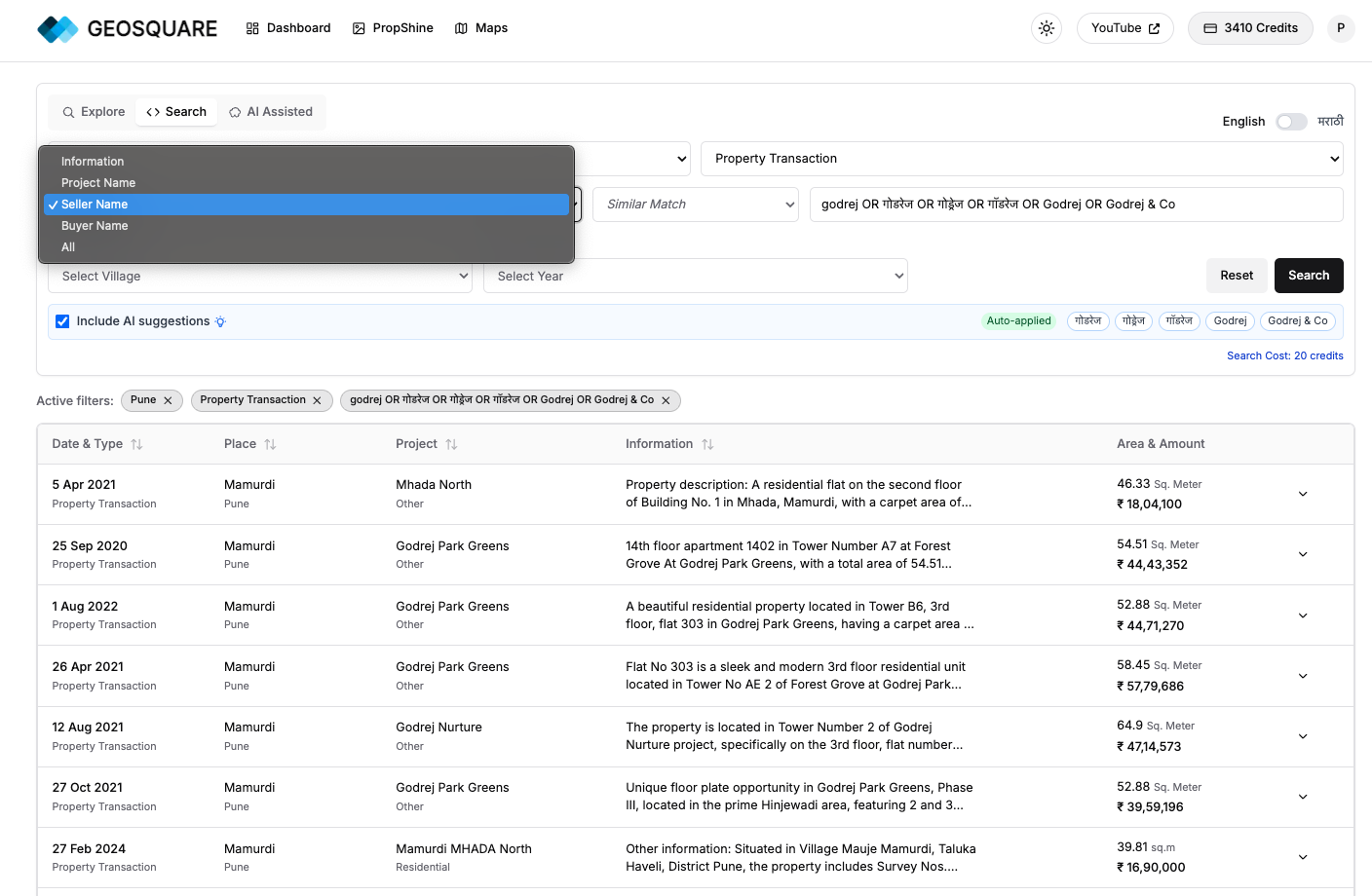This screenshot has height=896, width=1372.
Task: Sort table by Project column
Action: click(451, 444)
